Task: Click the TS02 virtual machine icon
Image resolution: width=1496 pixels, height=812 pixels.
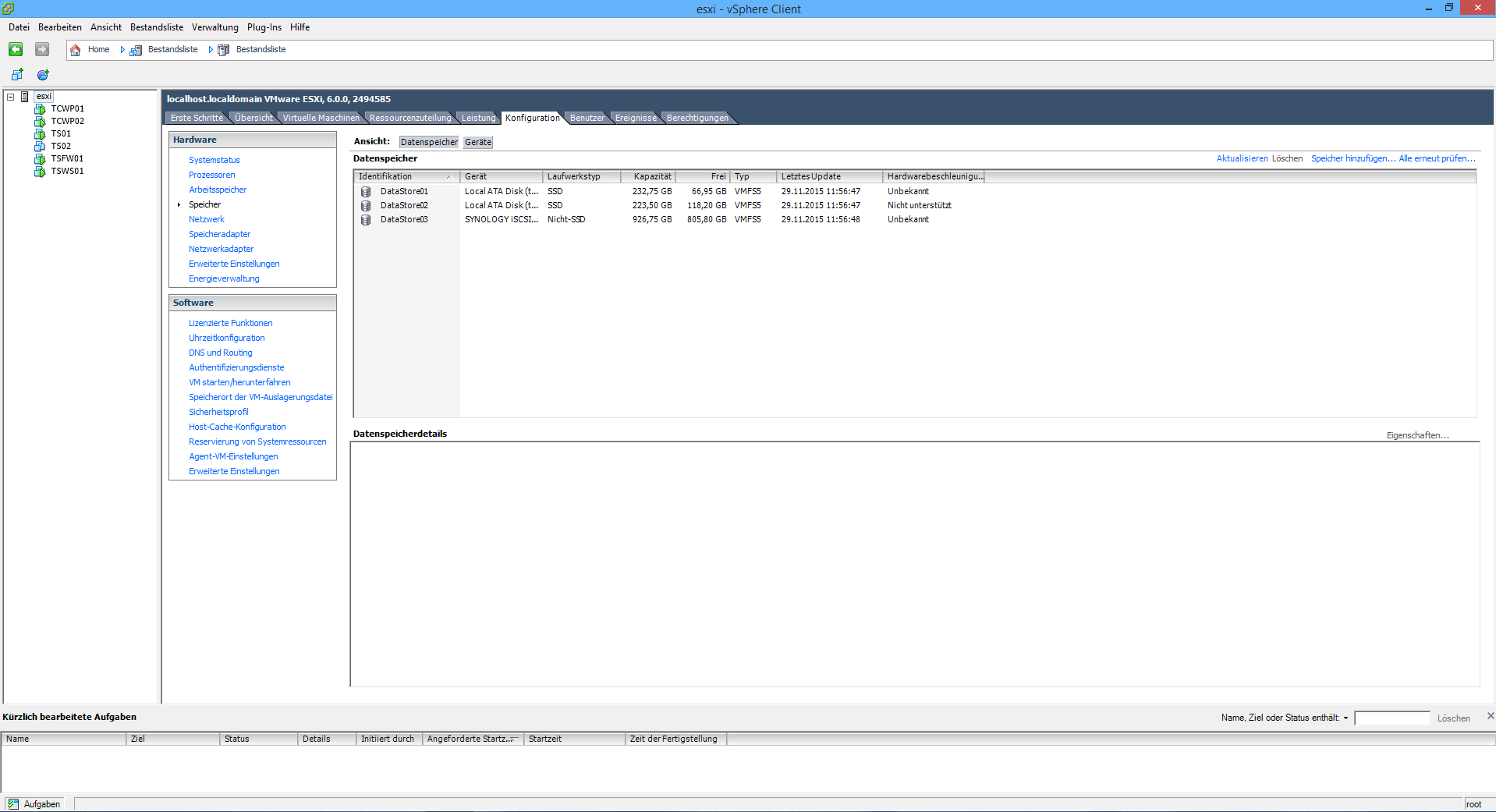Action: [40, 147]
